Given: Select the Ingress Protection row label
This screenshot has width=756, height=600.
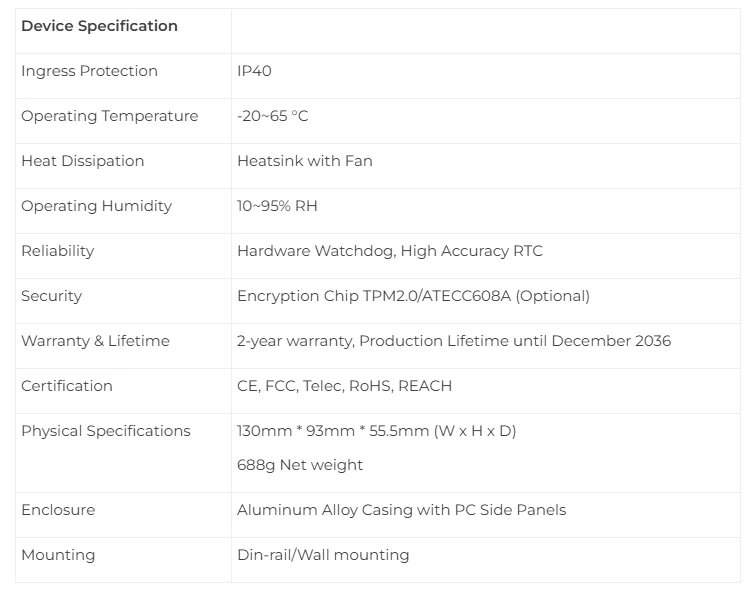Looking at the screenshot, I should [89, 71].
